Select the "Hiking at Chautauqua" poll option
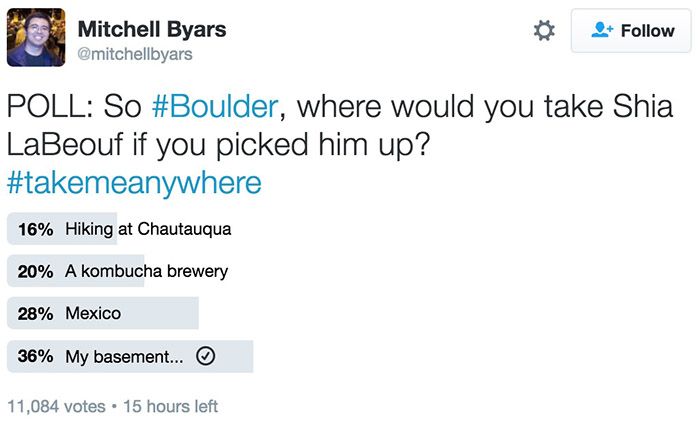Image resolution: width=700 pixels, height=430 pixels. pyautogui.click(x=148, y=229)
